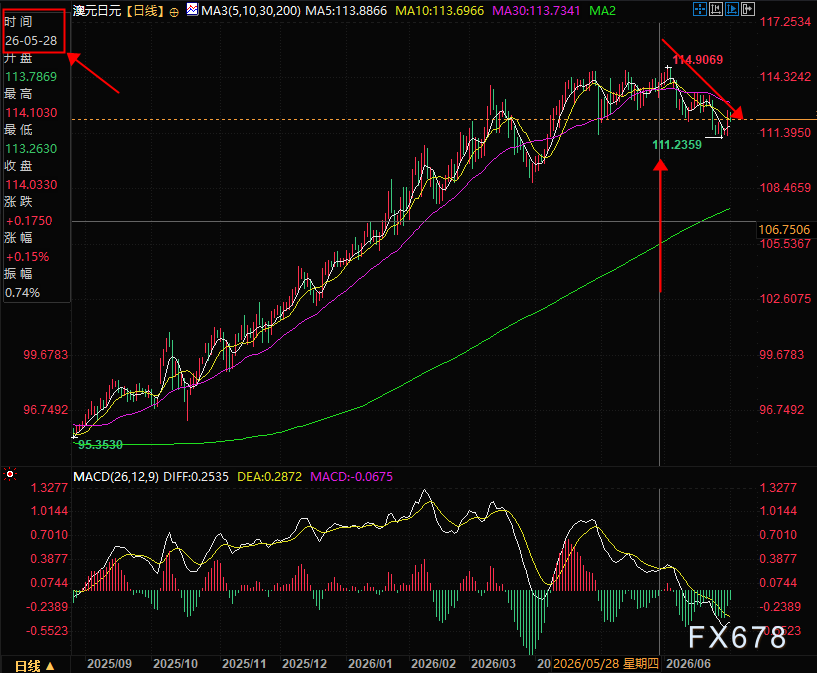
Task: Click the 澳元日元 symbol title
Action: click(x=97, y=11)
